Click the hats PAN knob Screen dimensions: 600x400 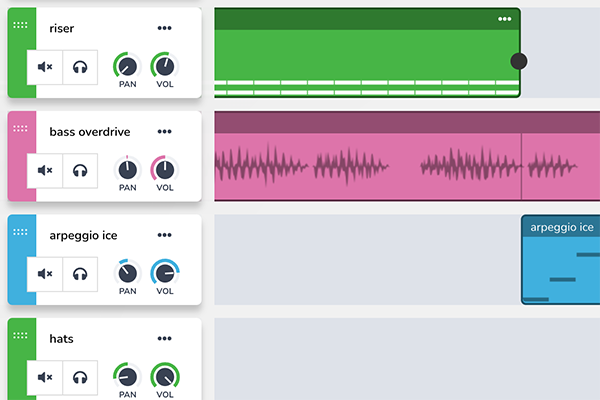tap(127, 377)
